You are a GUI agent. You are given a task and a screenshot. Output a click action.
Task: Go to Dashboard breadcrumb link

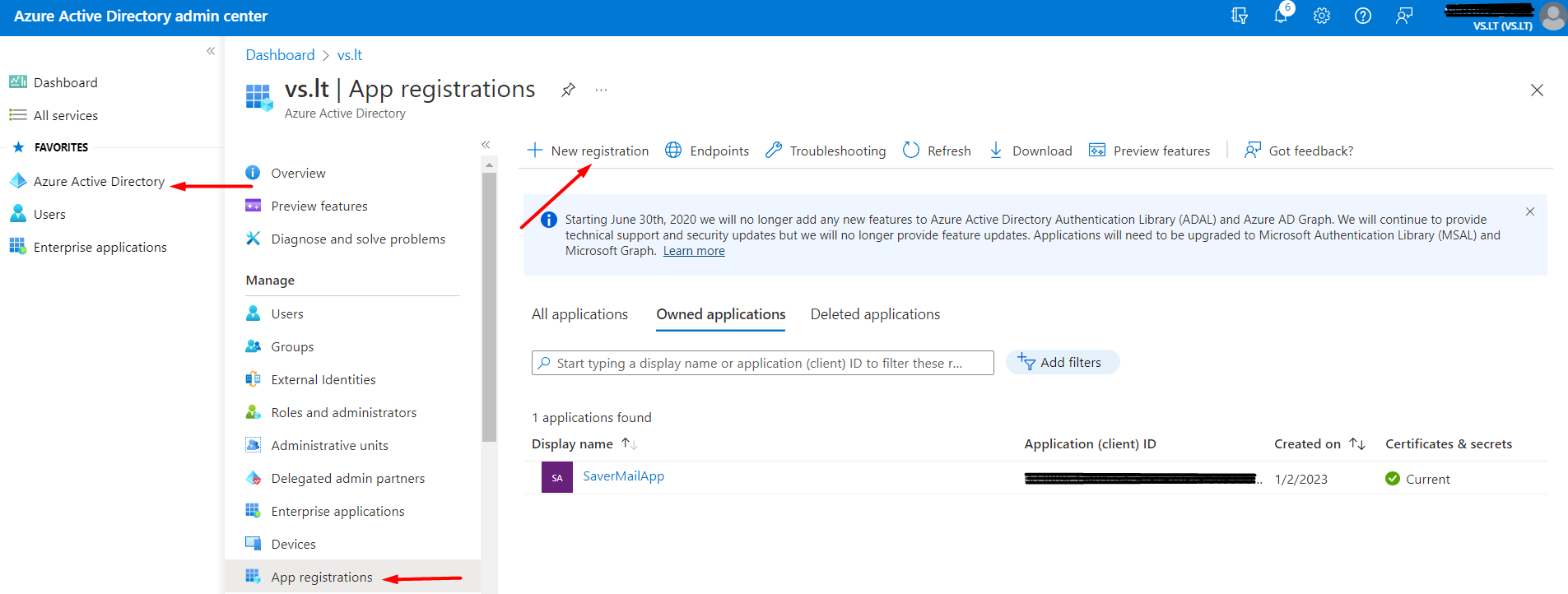coord(280,55)
